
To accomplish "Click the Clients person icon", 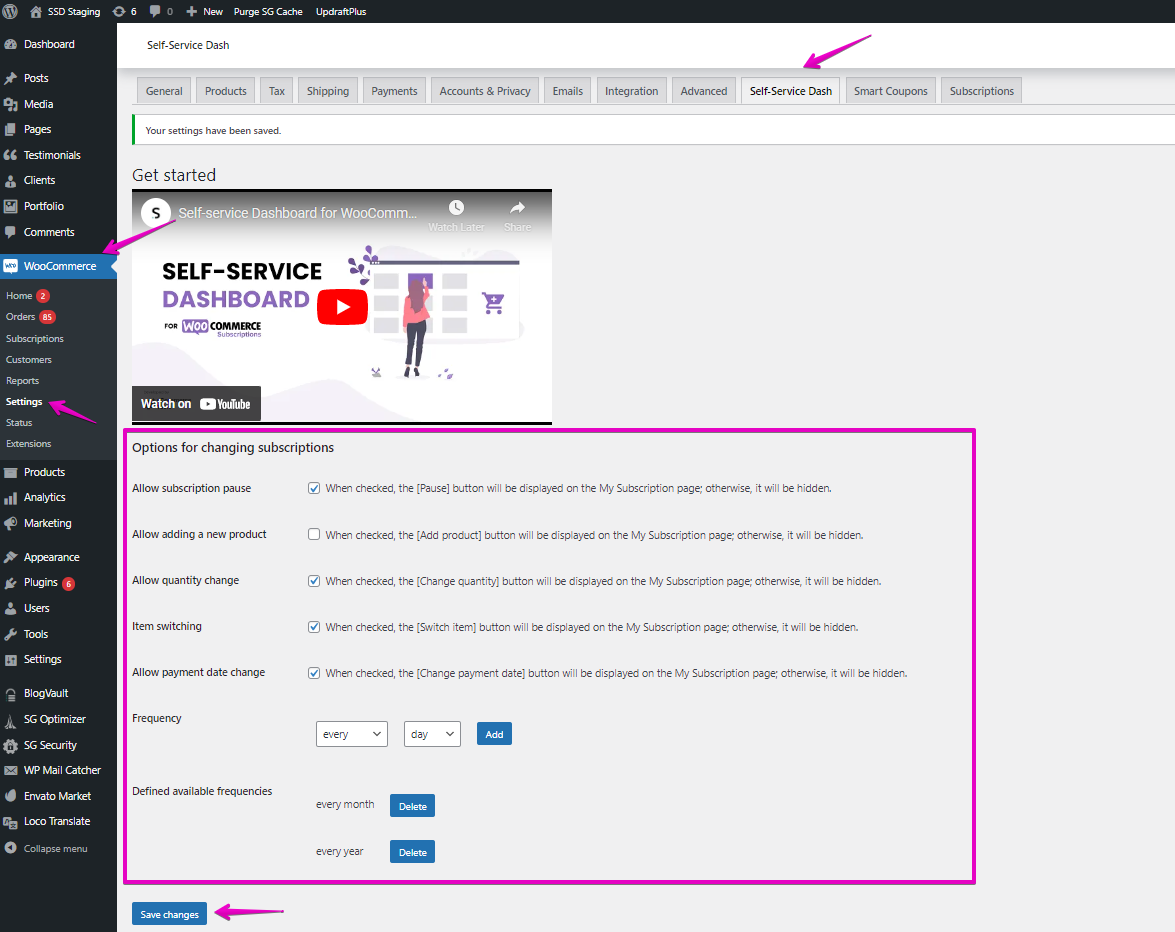I will (x=10, y=181).
